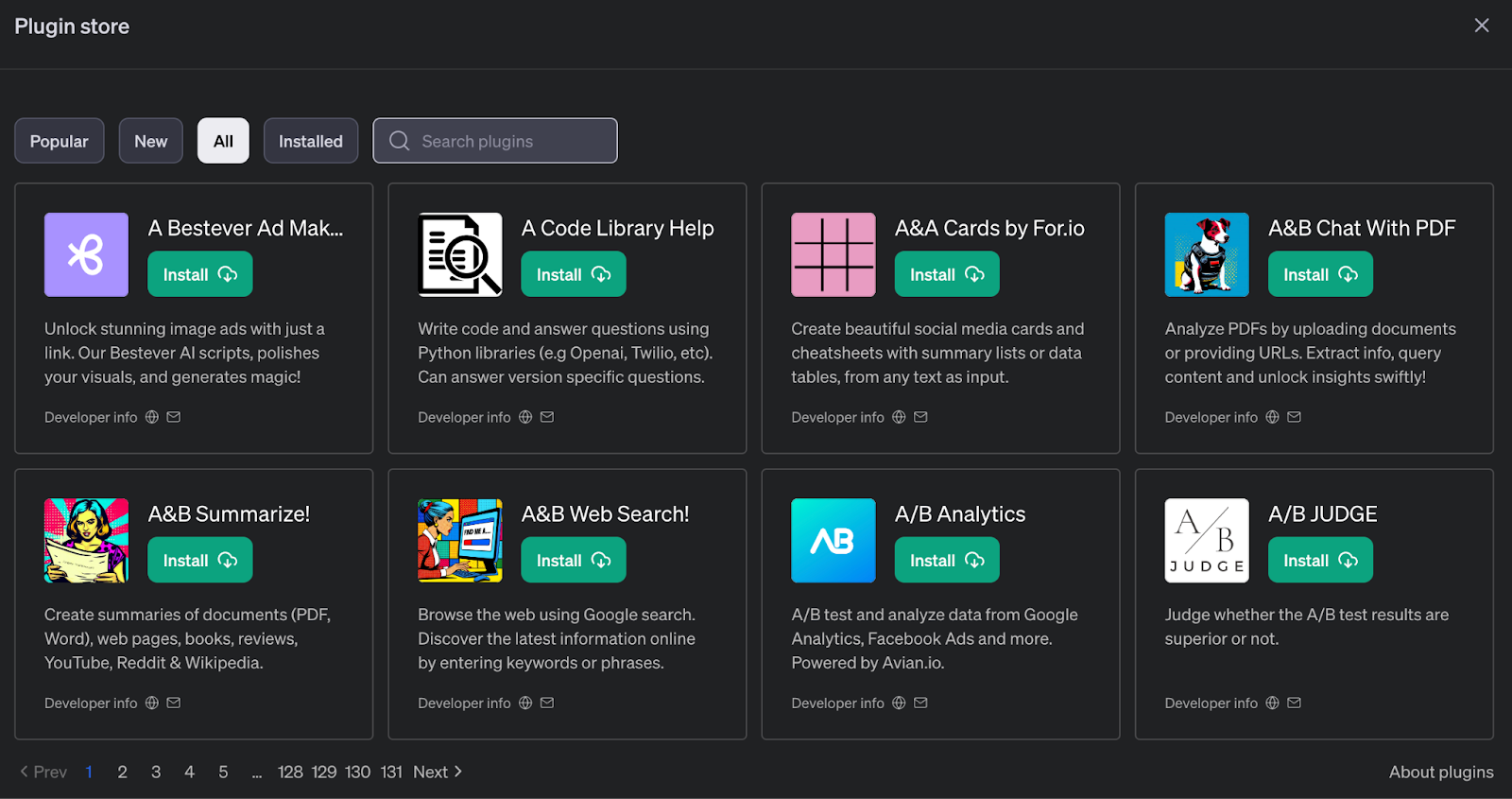Install the A&A Cards by For.io plugin
Image resolution: width=1512 pixels, height=799 pixels.
pos(946,274)
